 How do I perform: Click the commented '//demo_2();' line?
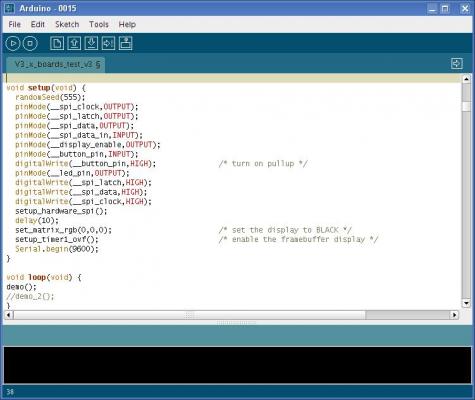(x=30, y=296)
